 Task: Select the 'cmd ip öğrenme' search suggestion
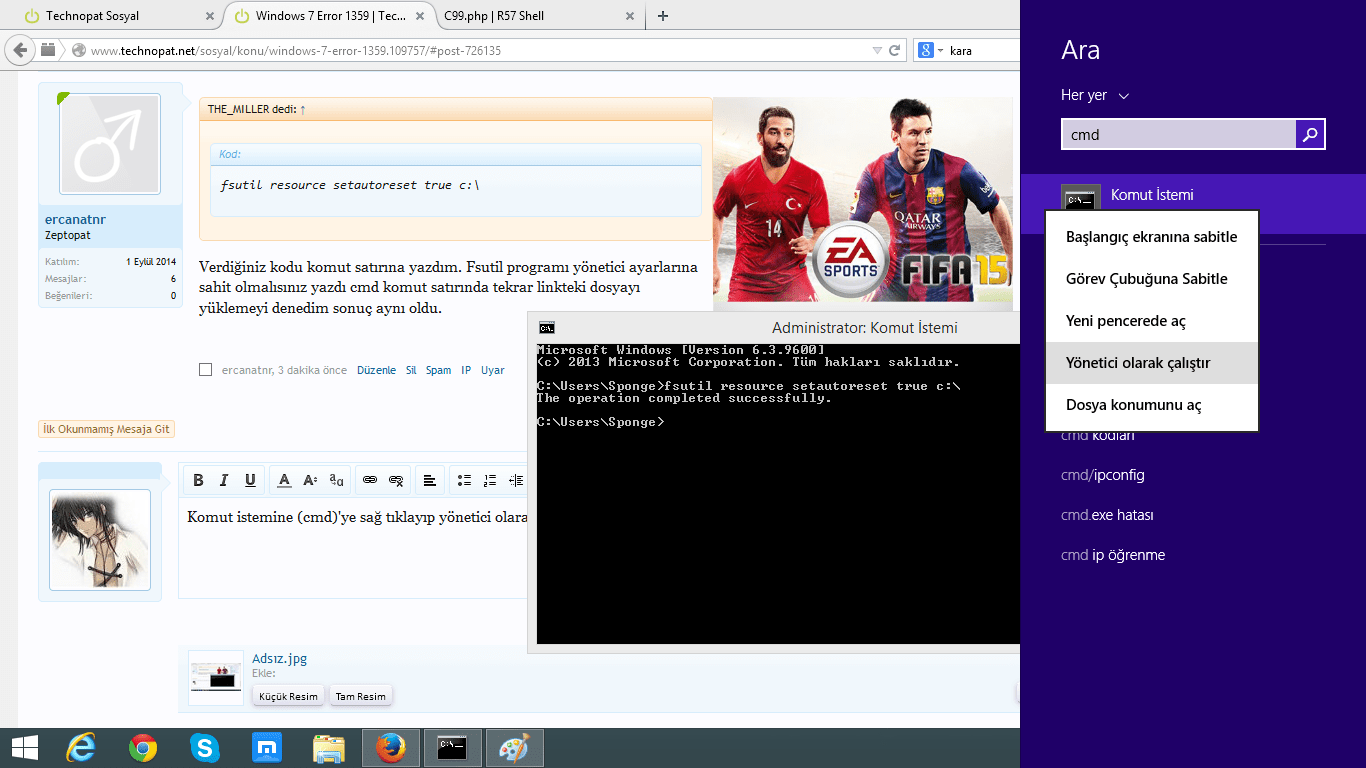tap(1113, 555)
